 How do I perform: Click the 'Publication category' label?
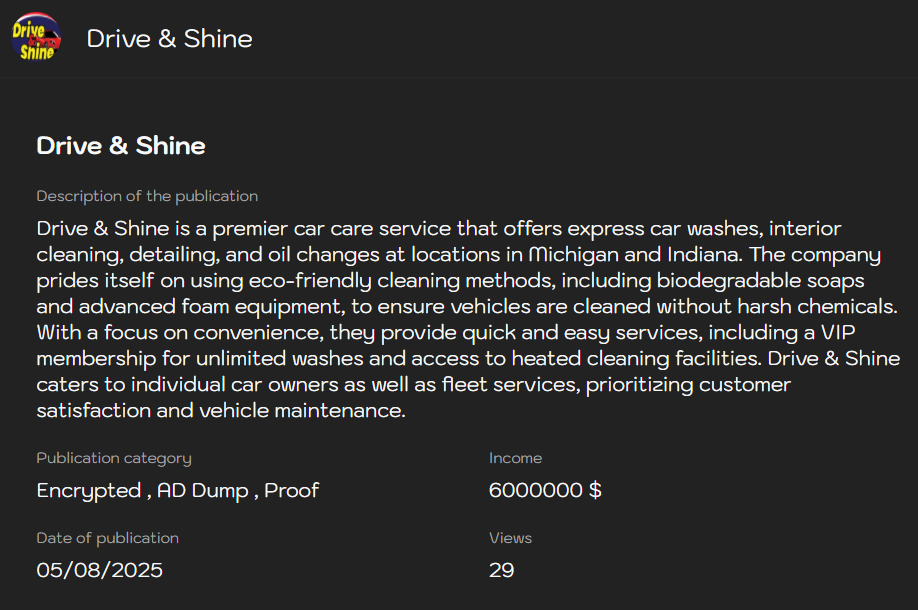click(x=112, y=458)
